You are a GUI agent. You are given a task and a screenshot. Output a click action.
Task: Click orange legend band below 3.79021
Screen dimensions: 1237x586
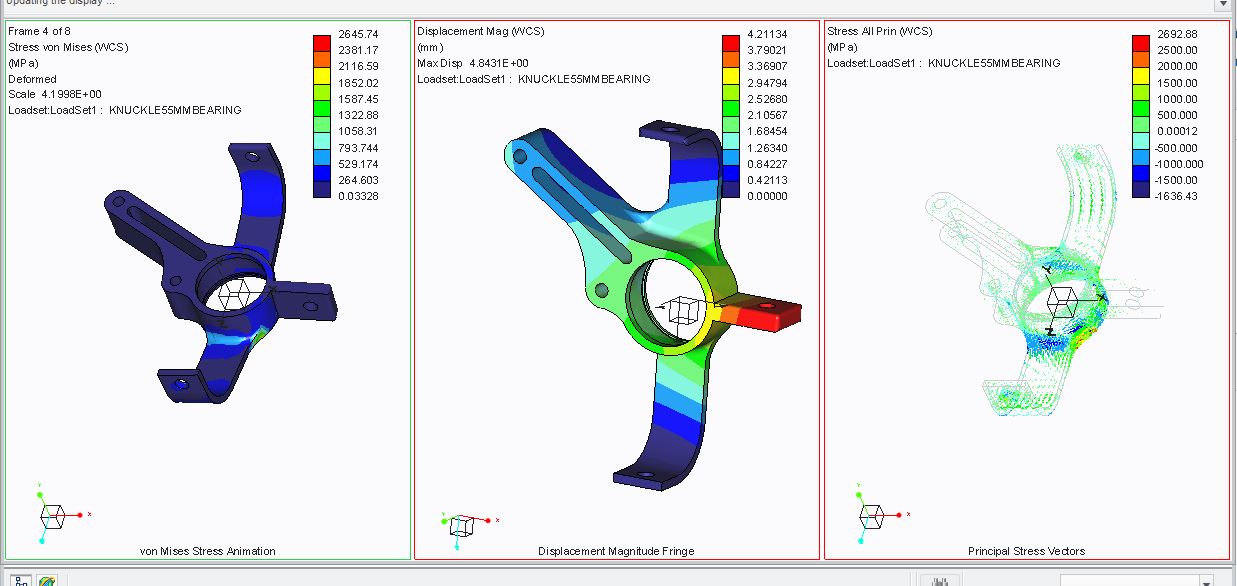pos(731,59)
